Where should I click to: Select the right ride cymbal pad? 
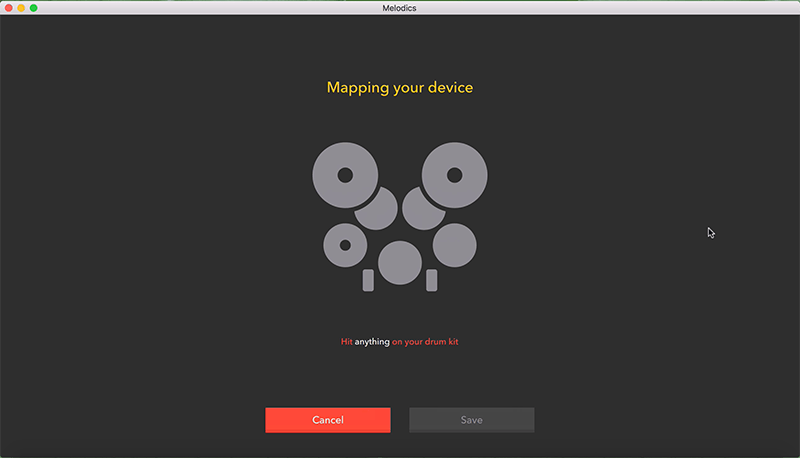click(454, 175)
